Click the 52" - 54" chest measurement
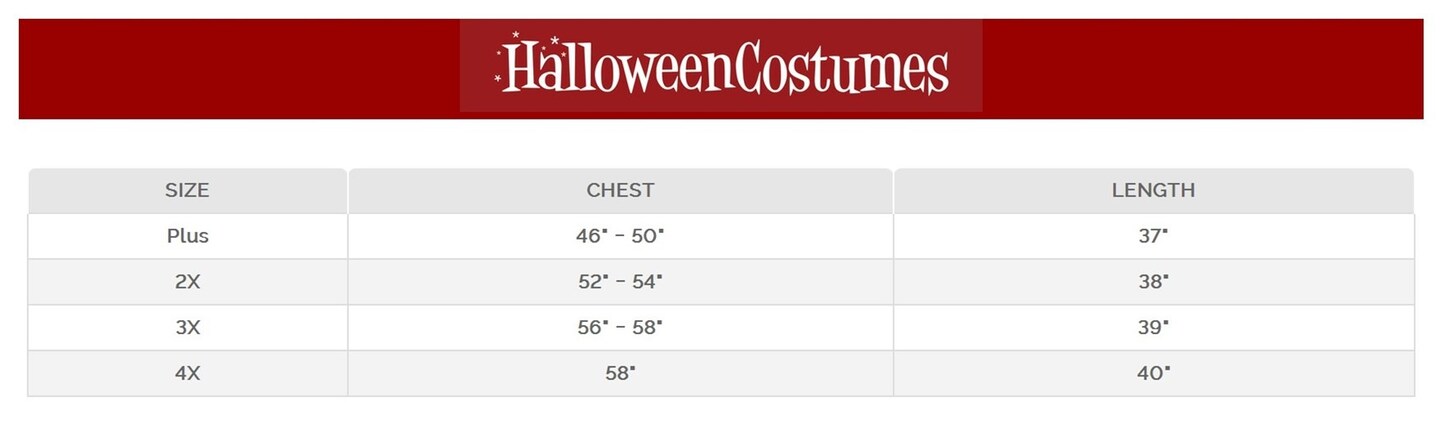This screenshot has height=424, width=1440. click(620, 282)
